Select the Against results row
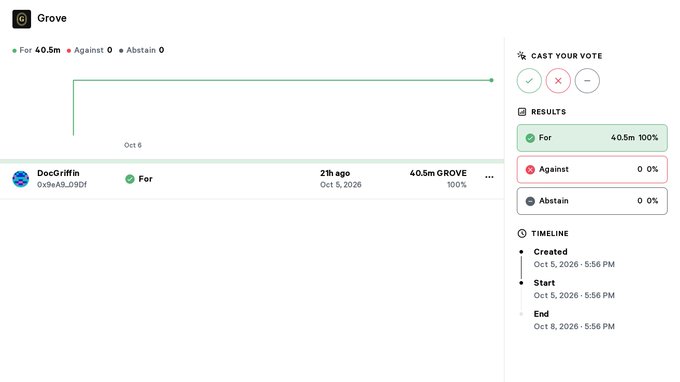 tap(592, 170)
